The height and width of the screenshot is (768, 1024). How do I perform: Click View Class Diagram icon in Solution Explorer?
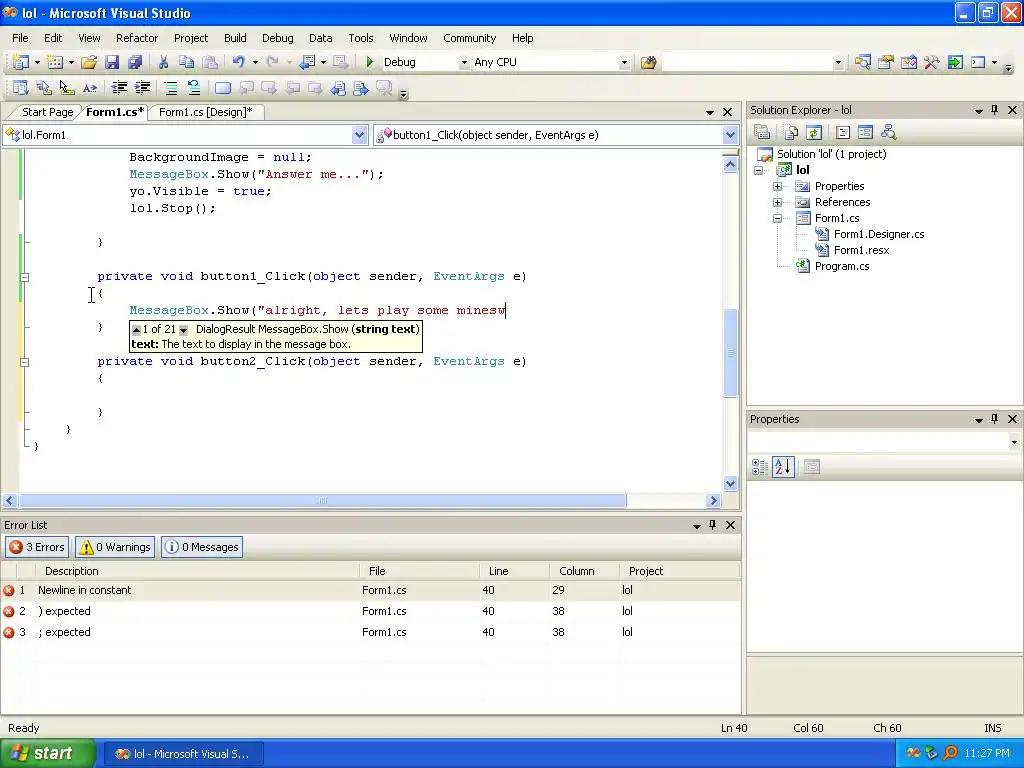coord(888,133)
